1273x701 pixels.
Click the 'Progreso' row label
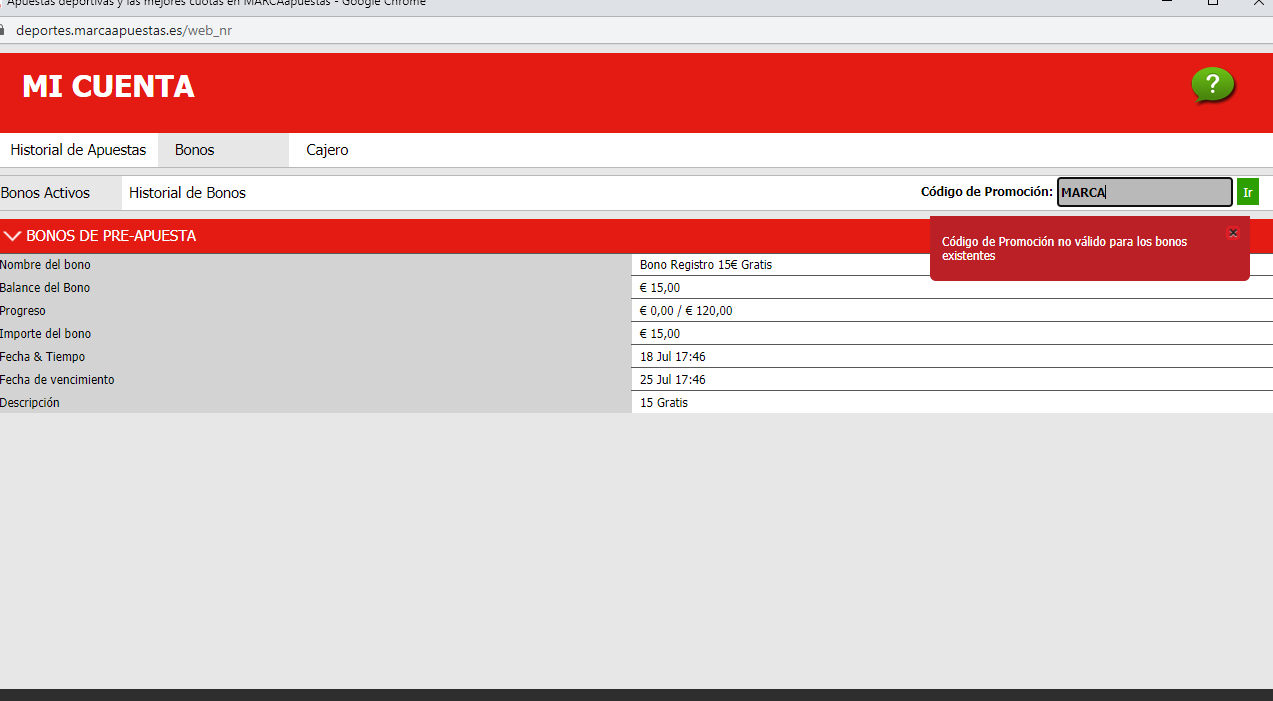tap(23, 311)
